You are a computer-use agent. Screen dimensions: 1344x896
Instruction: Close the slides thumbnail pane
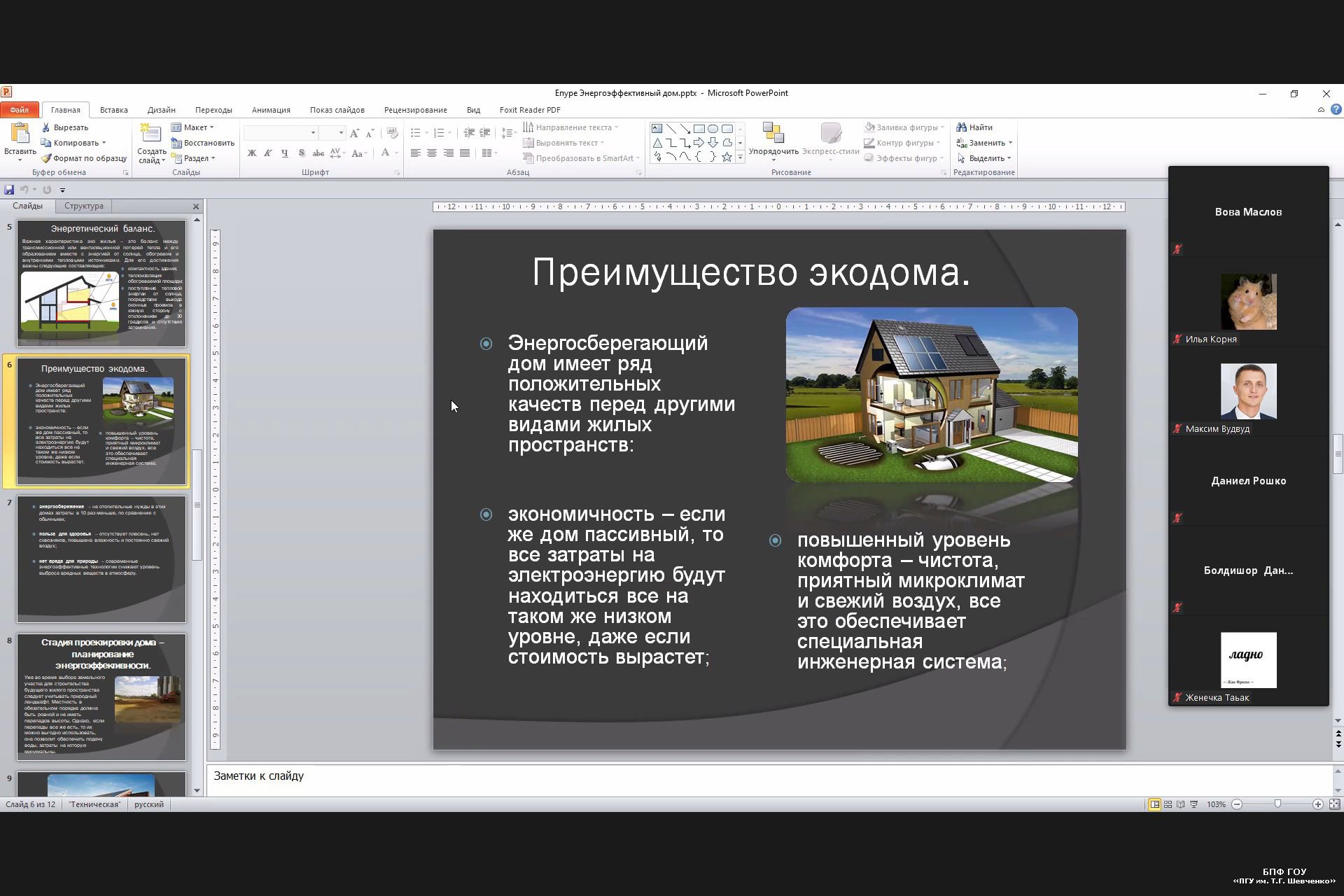pos(196,206)
